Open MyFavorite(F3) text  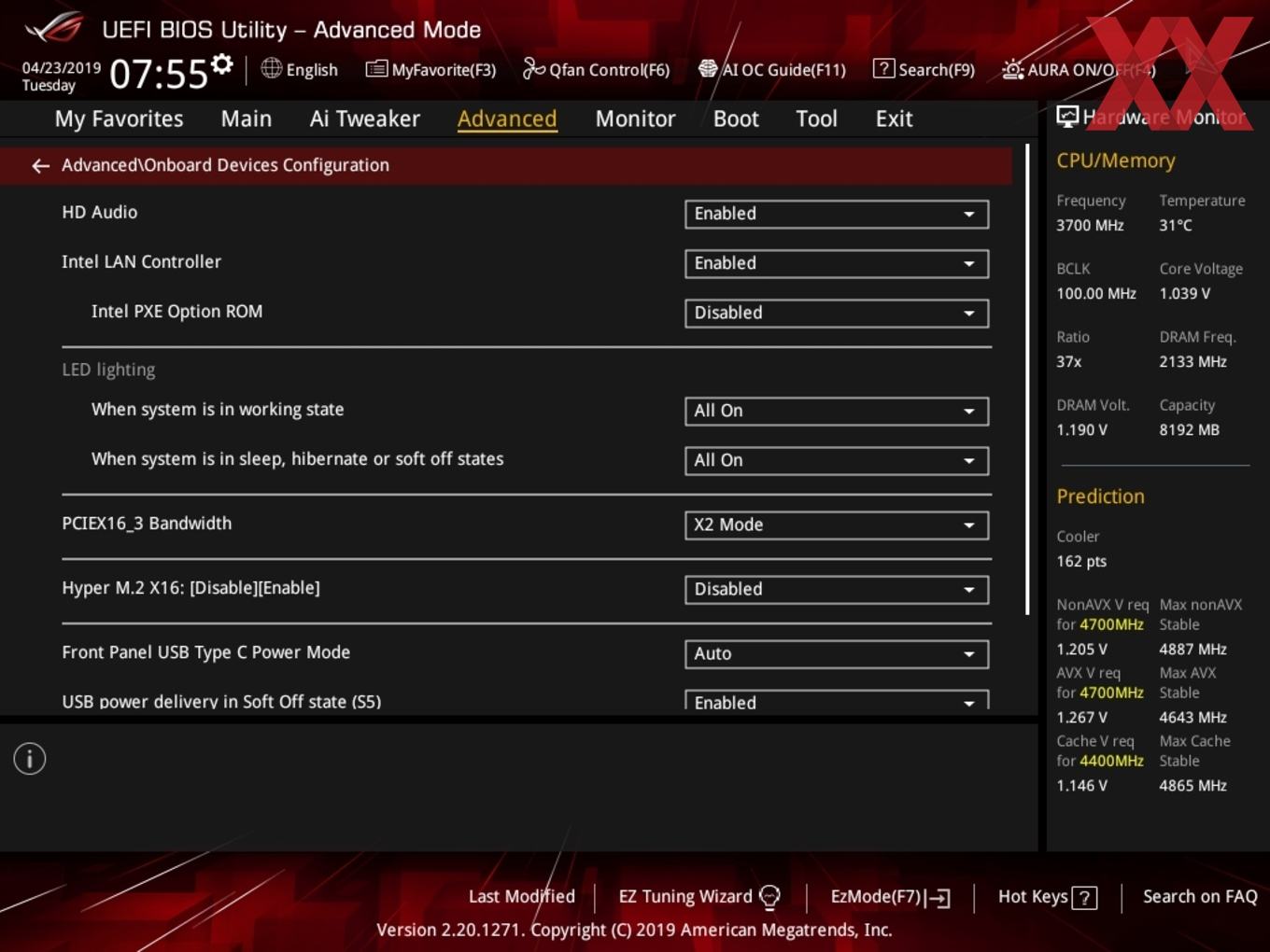click(x=444, y=70)
